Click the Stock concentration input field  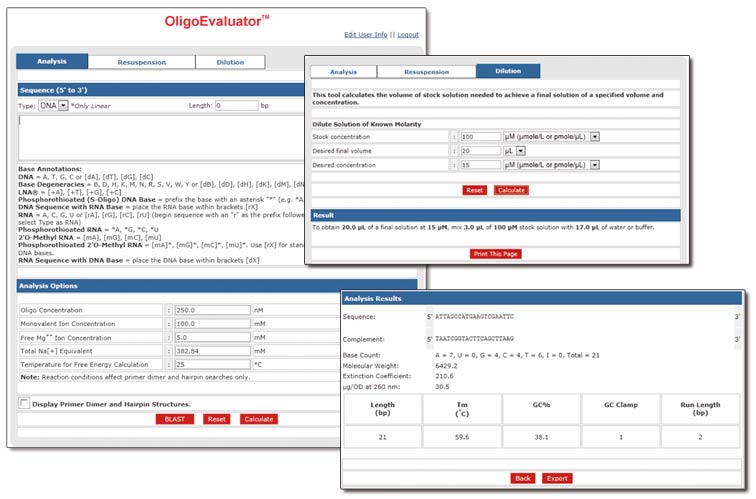[x=481, y=137]
